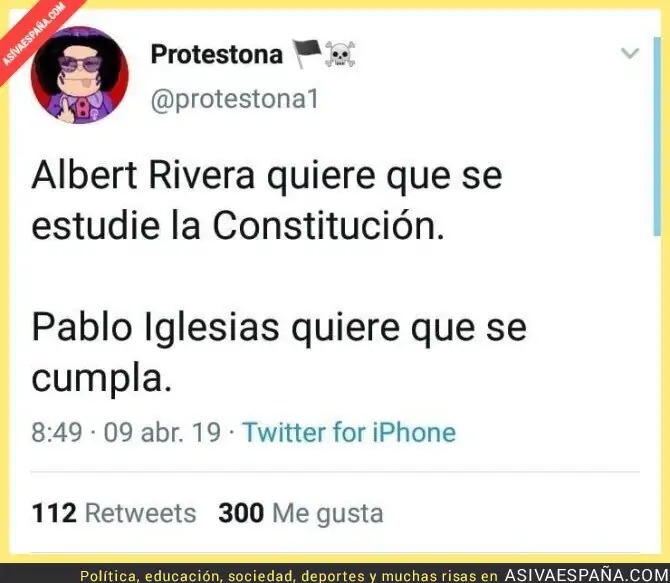
Task: Click the 09 abr. 19 date
Action: 162,432
